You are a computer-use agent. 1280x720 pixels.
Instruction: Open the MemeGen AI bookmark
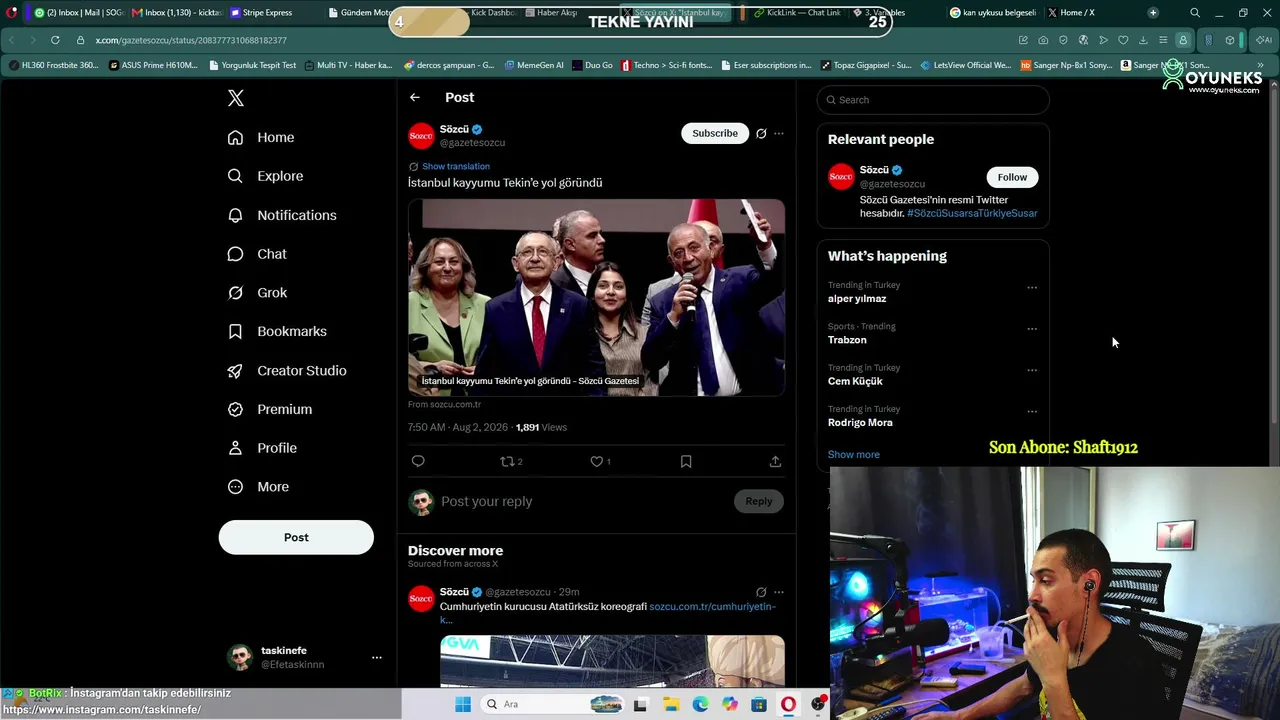tap(534, 65)
